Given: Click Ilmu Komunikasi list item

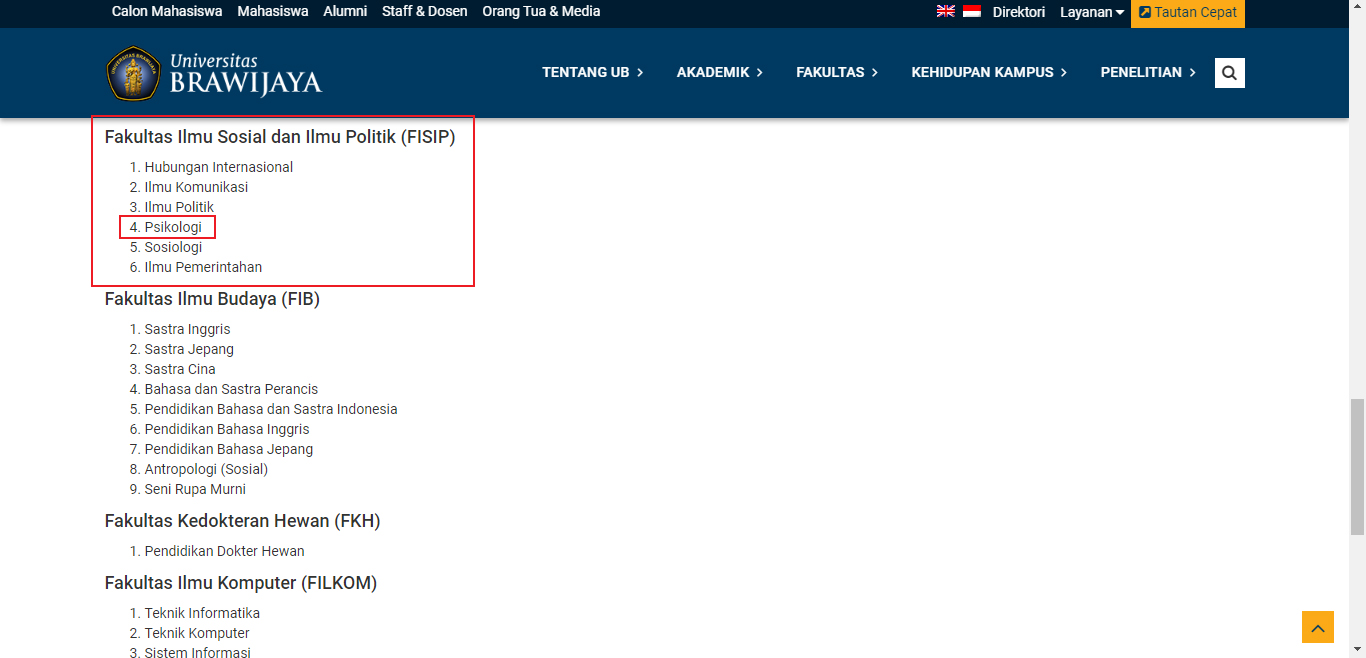Looking at the screenshot, I should (196, 187).
